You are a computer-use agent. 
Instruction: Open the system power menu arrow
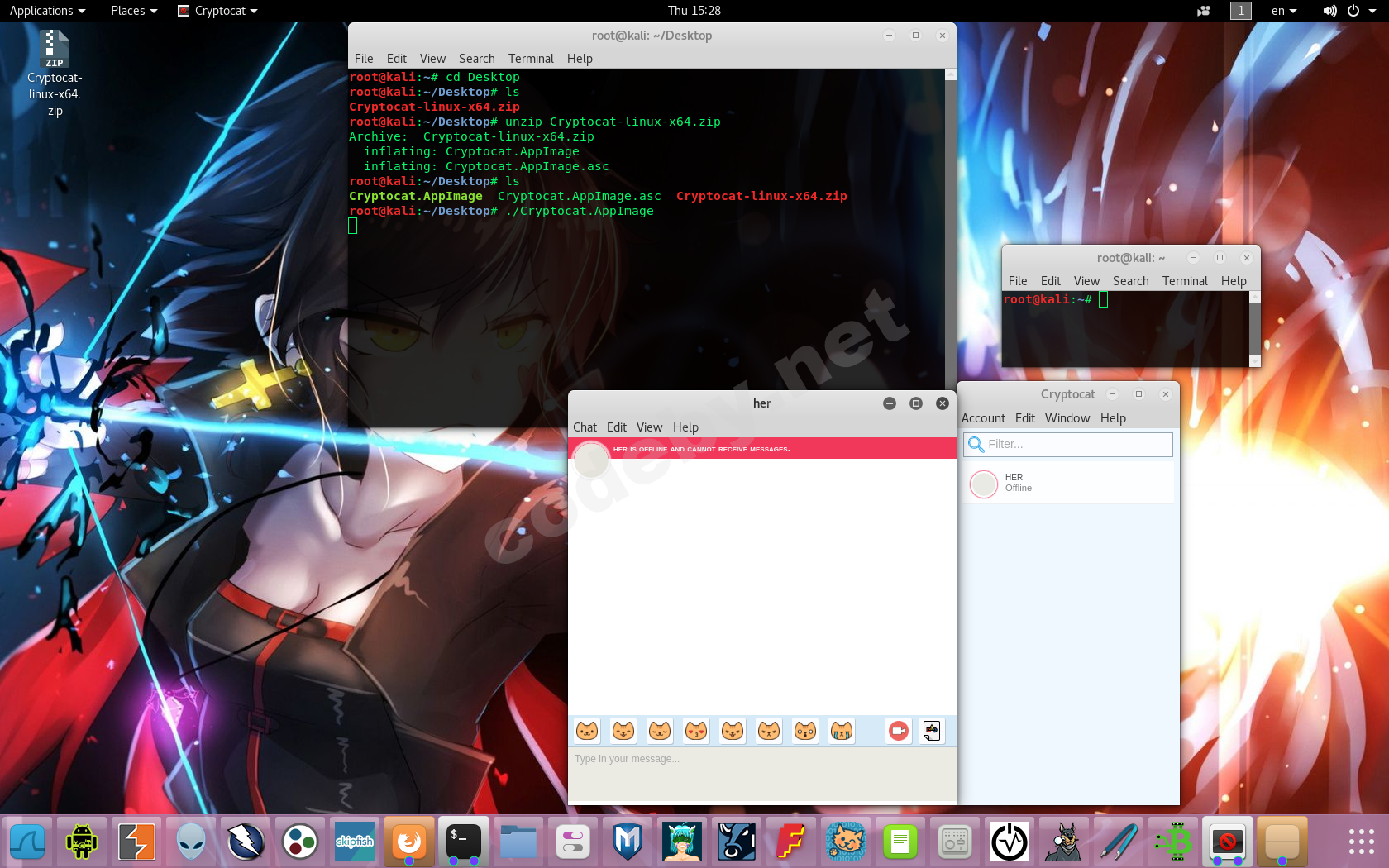1372,11
